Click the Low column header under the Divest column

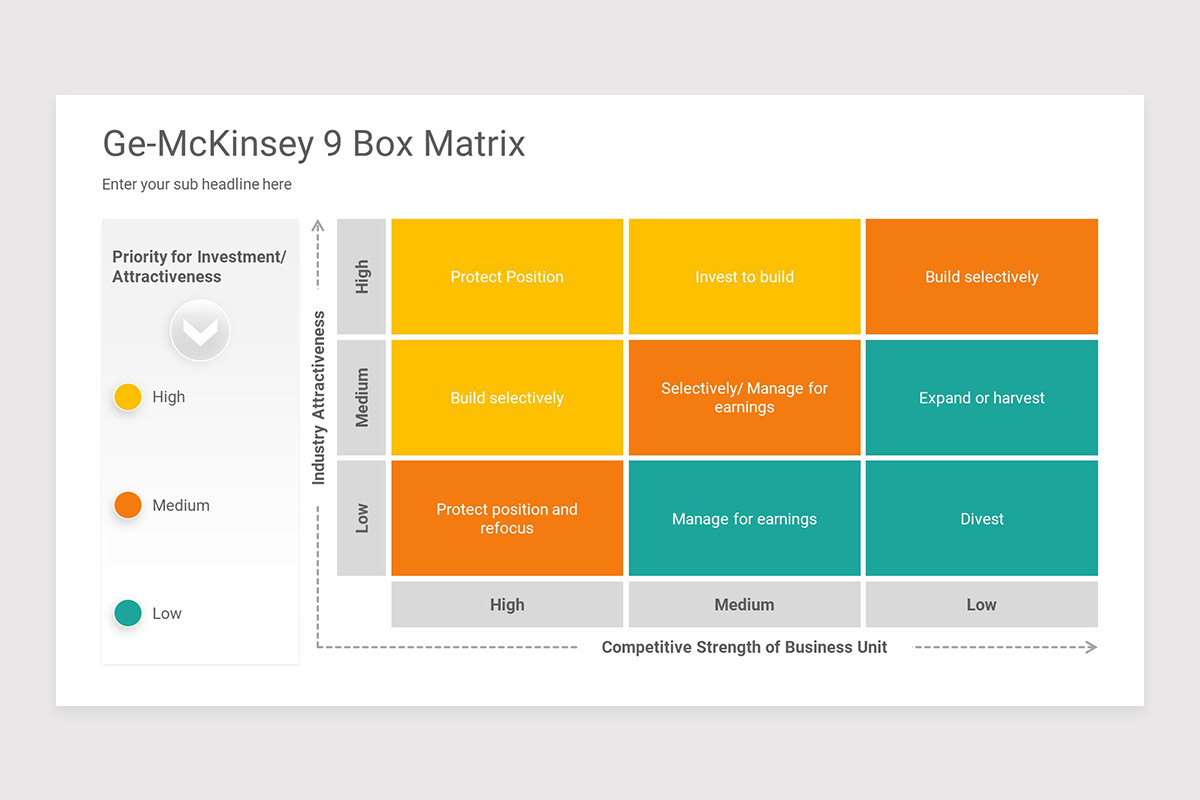[981, 604]
